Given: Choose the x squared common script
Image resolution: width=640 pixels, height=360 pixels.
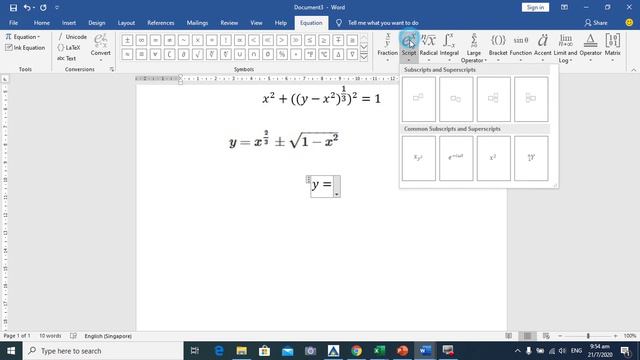Looking at the screenshot, I should tap(493, 158).
